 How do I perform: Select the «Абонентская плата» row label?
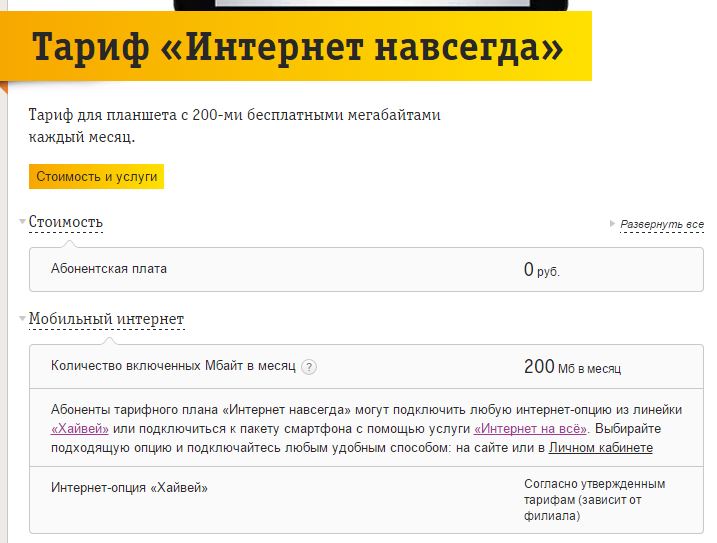point(109,269)
